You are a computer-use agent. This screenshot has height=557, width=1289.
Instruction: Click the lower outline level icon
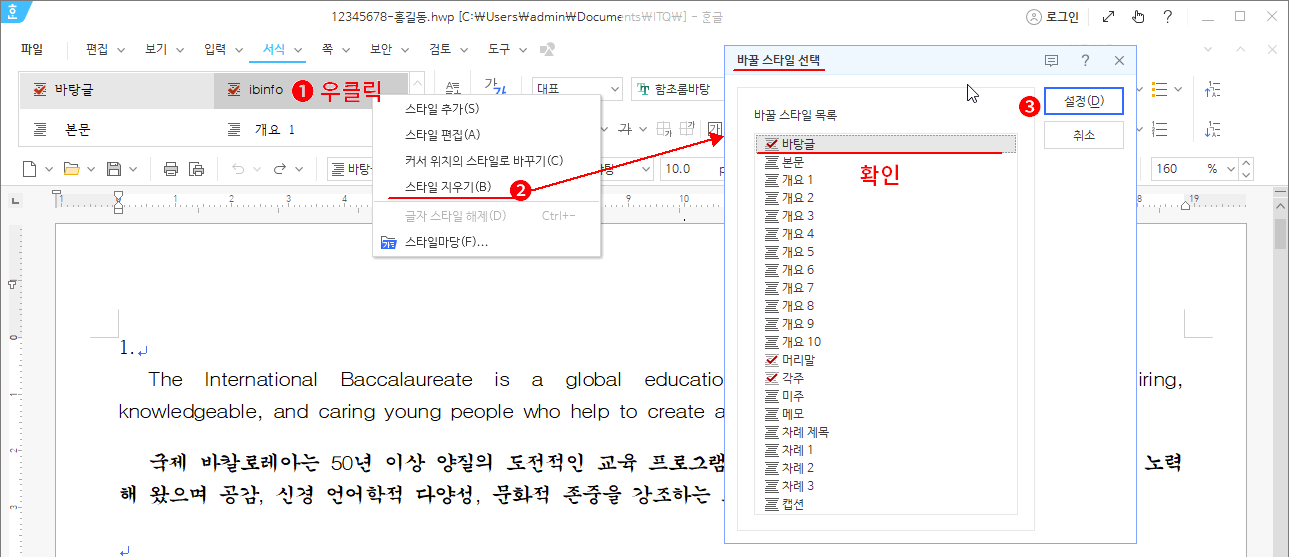click(x=1213, y=129)
